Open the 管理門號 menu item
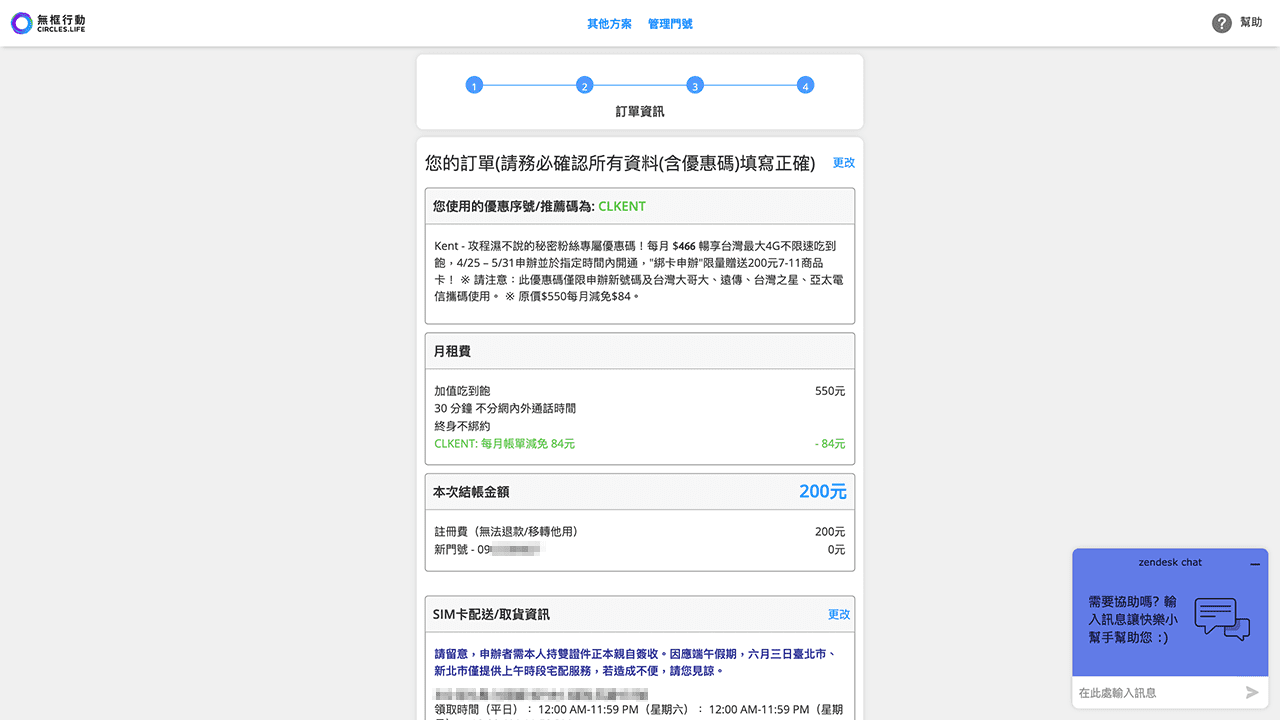1280x720 pixels. pyautogui.click(x=670, y=23)
